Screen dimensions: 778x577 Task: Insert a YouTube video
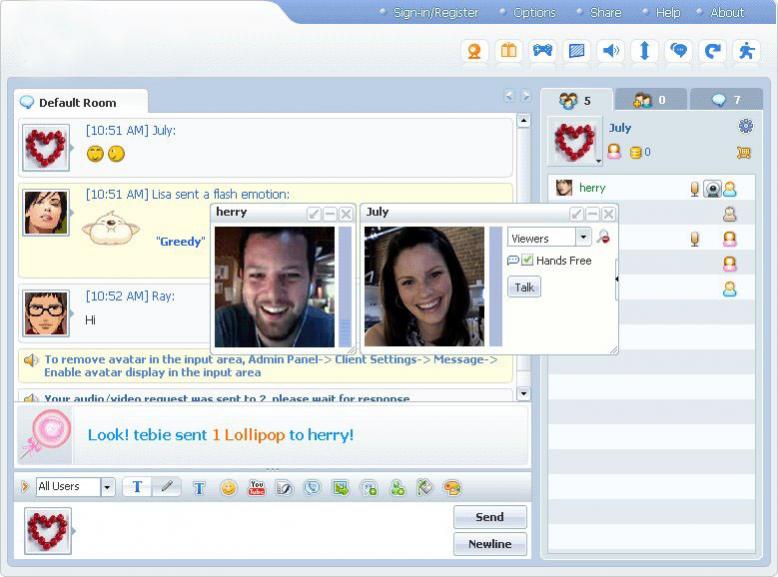point(257,488)
